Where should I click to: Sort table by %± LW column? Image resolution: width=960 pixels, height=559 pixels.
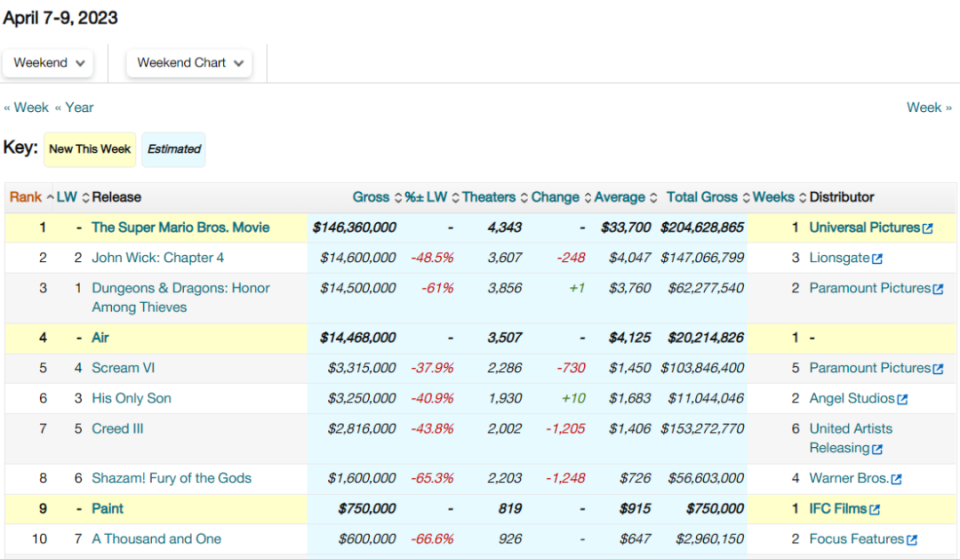pos(426,197)
